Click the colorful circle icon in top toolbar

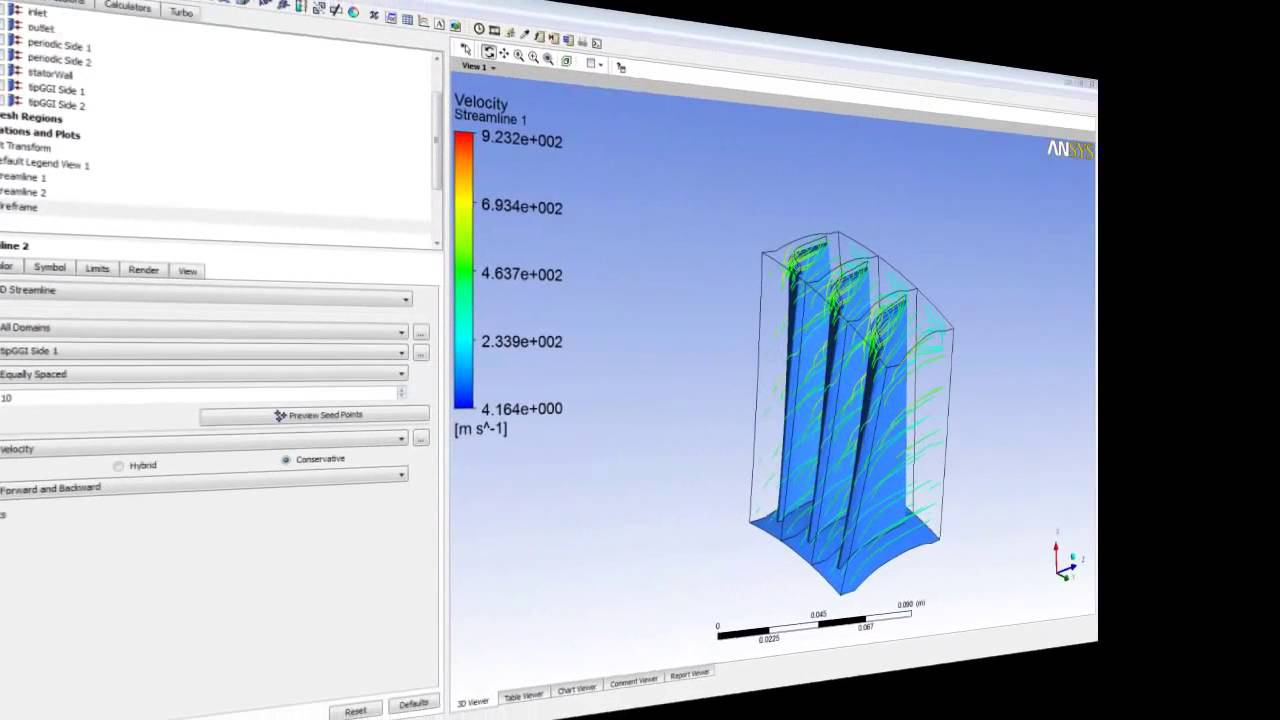[353, 12]
